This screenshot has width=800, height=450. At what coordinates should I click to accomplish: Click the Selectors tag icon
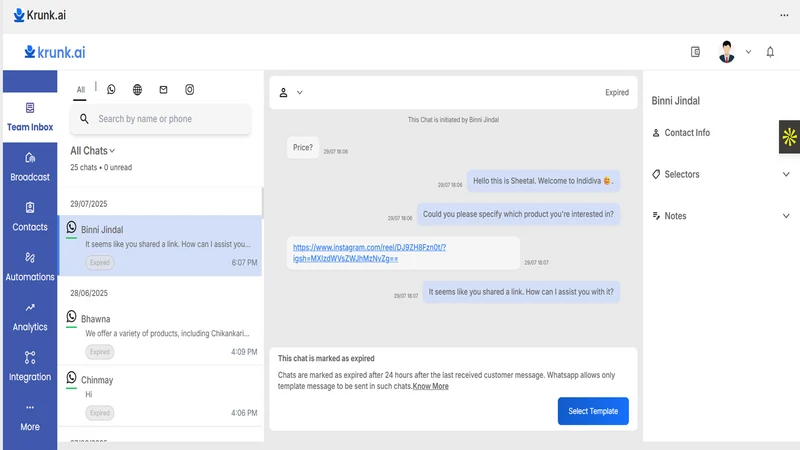[656, 174]
